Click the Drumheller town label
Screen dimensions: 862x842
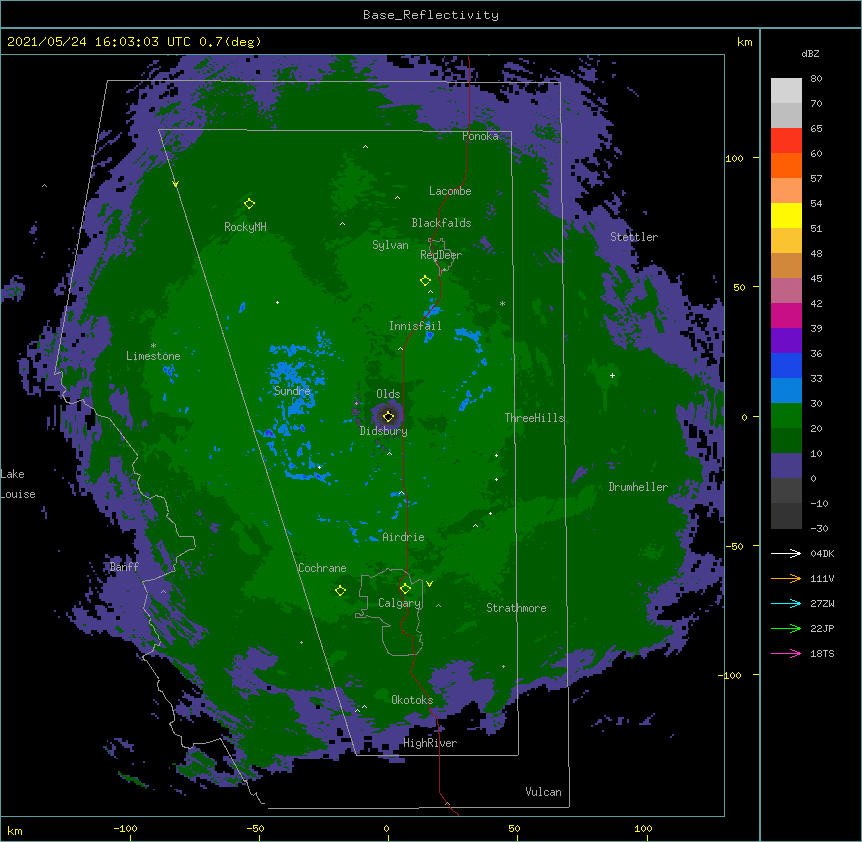(638, 487)
